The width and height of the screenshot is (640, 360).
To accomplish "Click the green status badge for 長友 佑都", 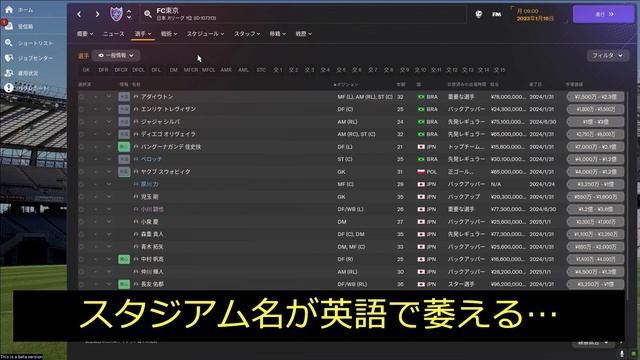I will click(x=124, y=284).
